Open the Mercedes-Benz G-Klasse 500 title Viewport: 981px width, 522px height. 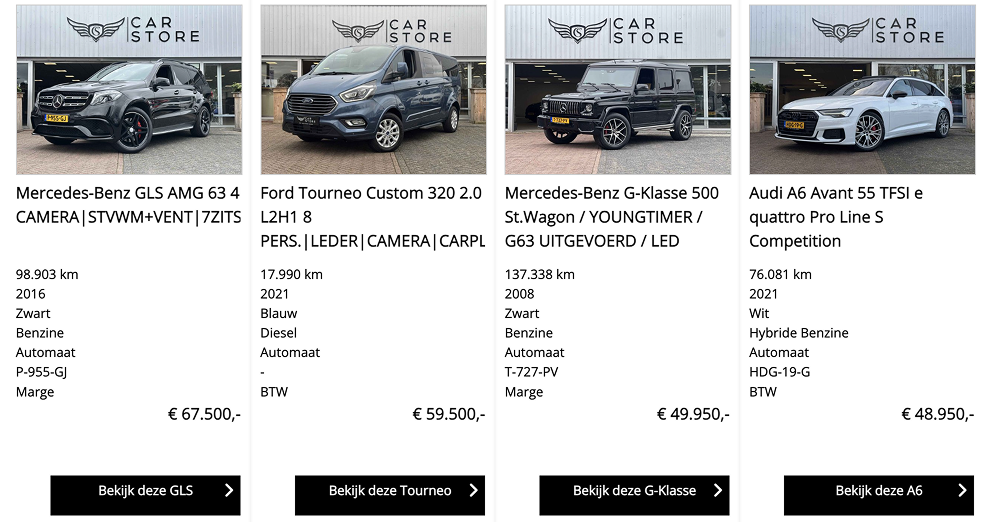[612, 217]
